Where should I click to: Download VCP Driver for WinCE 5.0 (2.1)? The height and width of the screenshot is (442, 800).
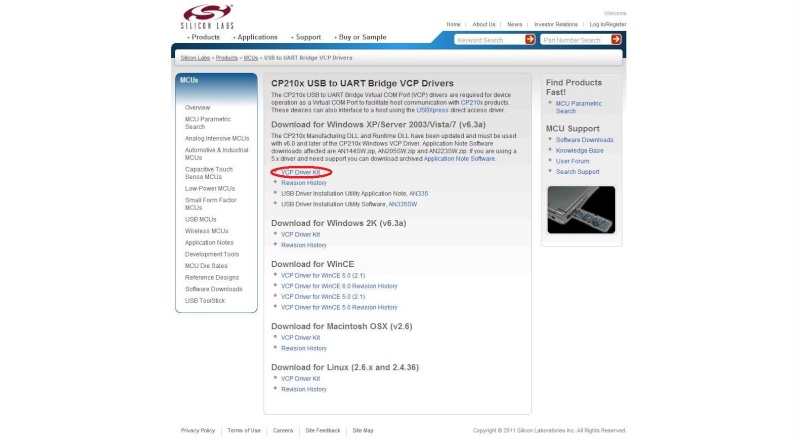point(323,297)
